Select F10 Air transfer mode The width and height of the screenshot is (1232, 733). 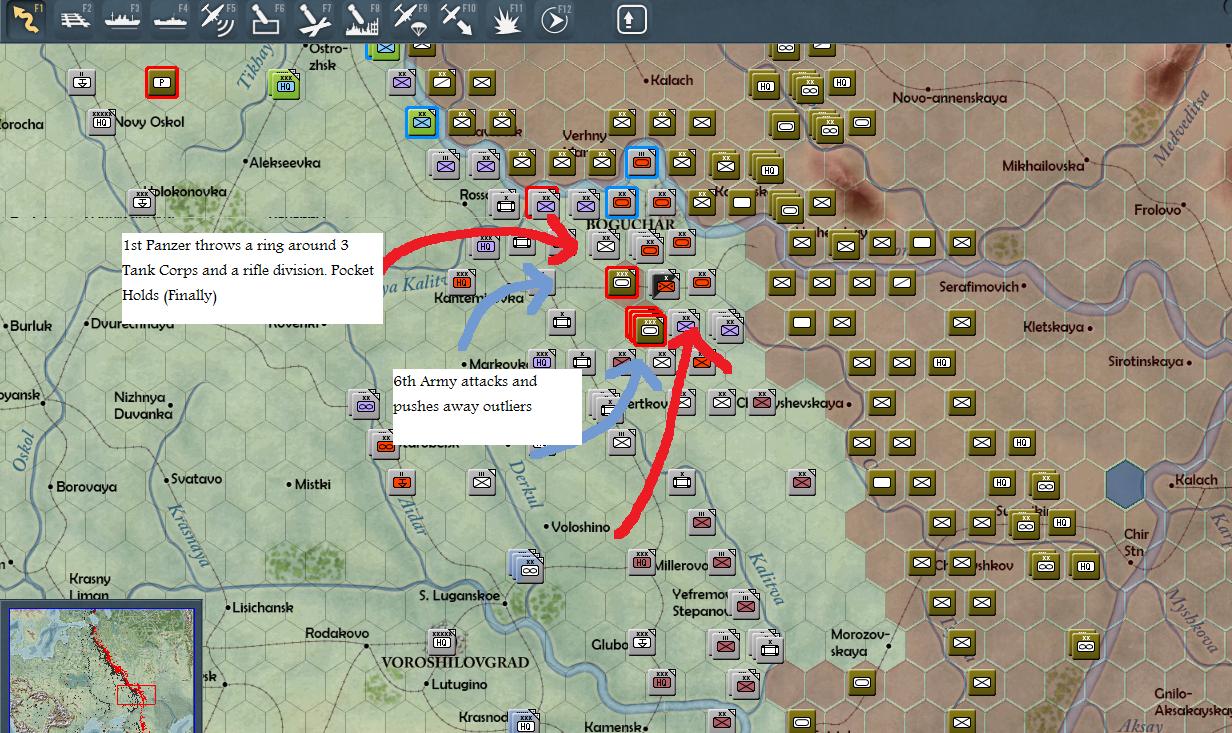coord(457,18)
